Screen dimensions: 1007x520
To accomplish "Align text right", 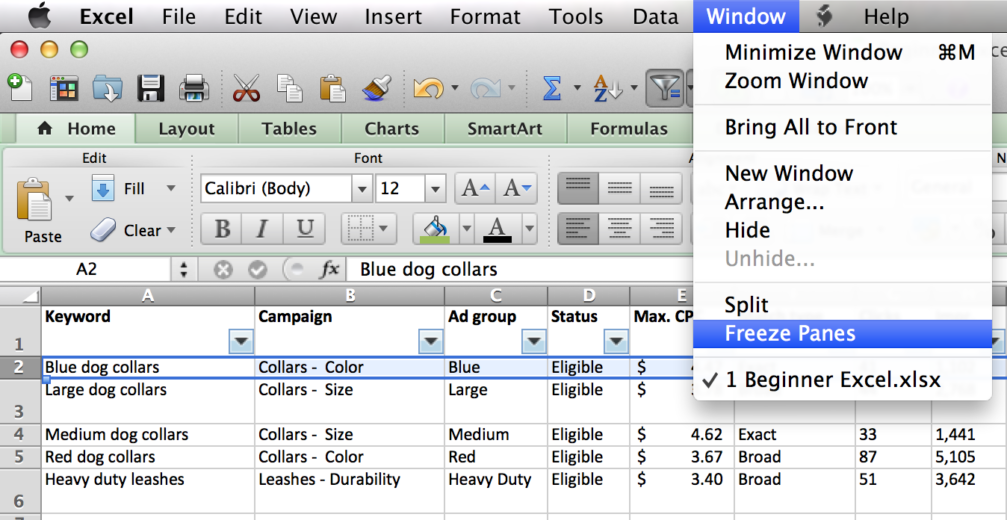I will 661,229.
